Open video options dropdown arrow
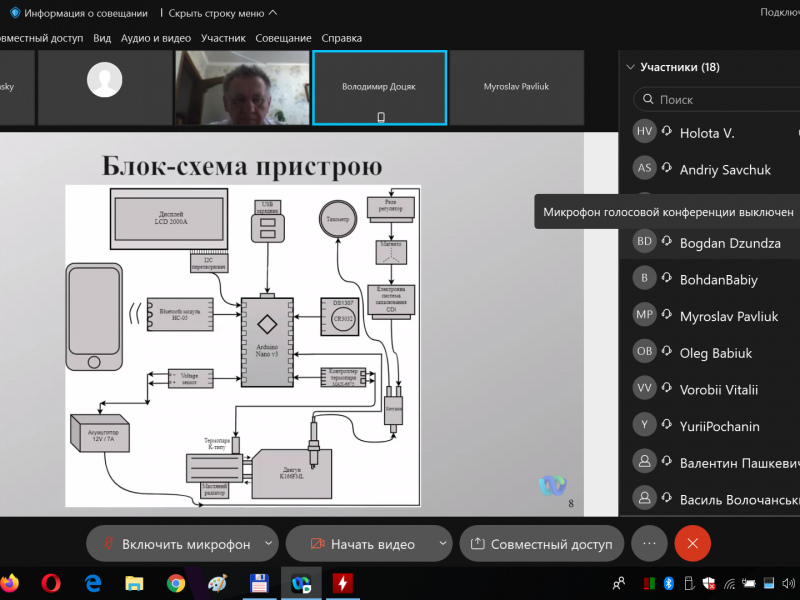This screenshot has width=800, height=600. pyautogui.click(x=443, y=544)
